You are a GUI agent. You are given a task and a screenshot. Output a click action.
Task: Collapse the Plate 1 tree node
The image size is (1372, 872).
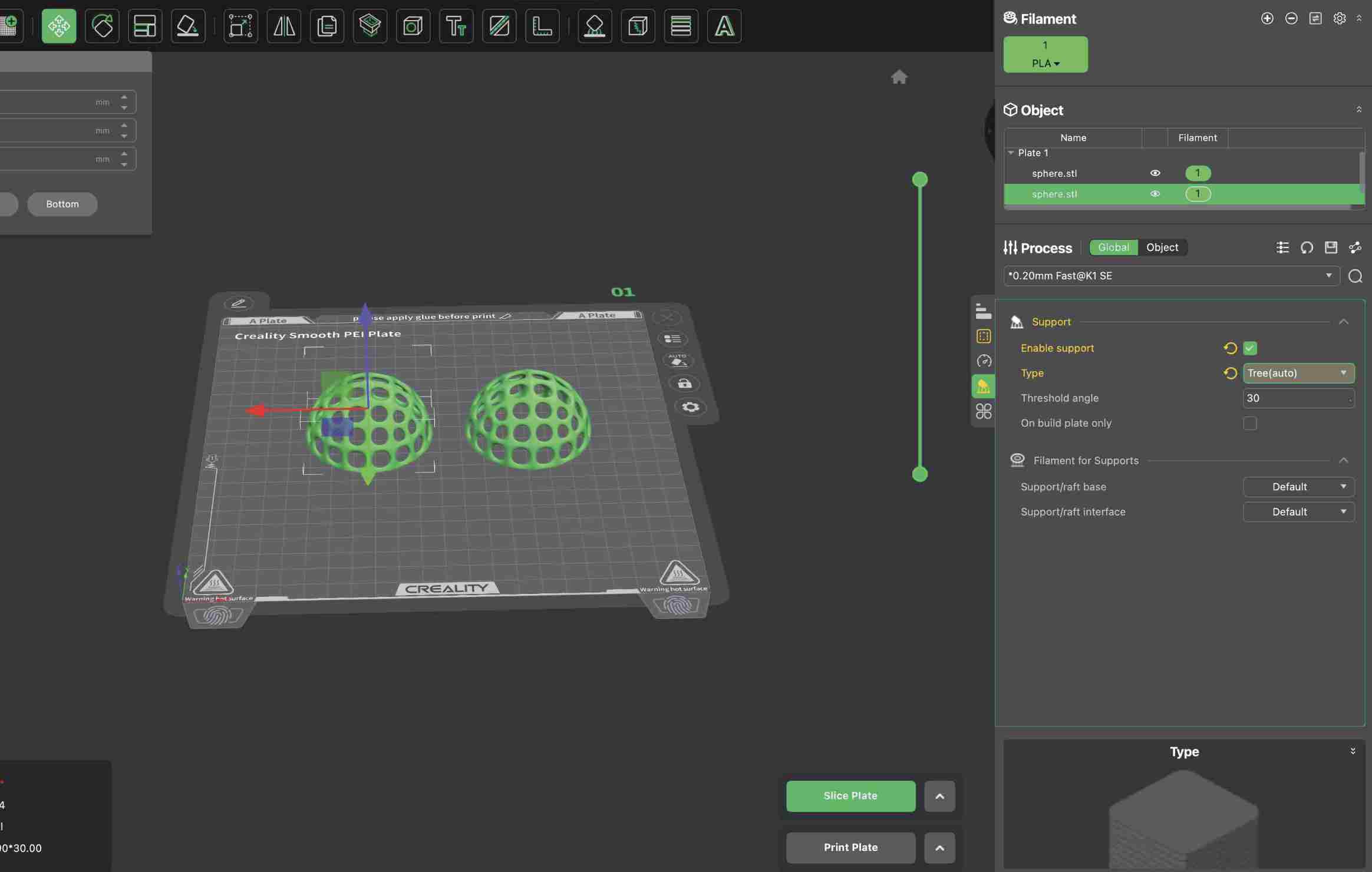1011,153
